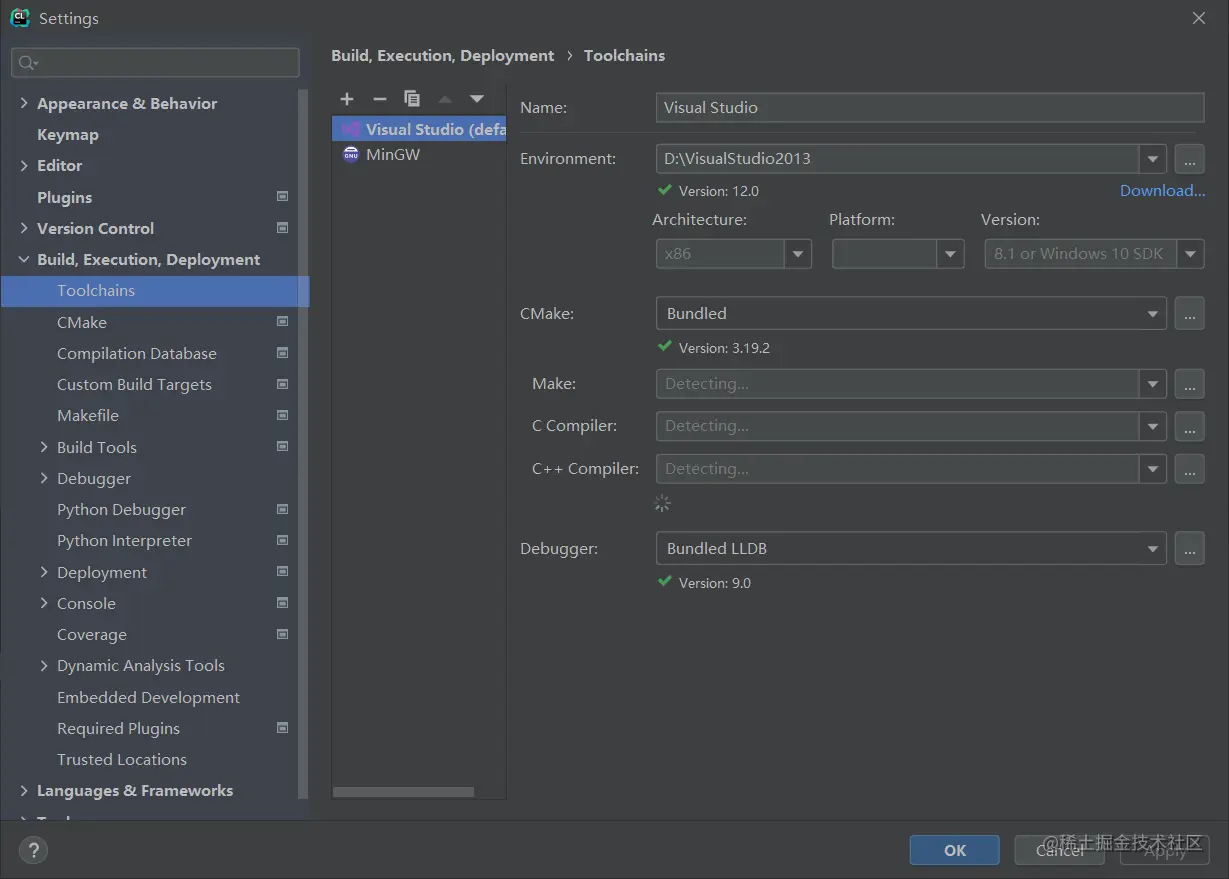The image size is (1229, 879).
Task: Click the settings search field
Action: (x=155, y=62)
